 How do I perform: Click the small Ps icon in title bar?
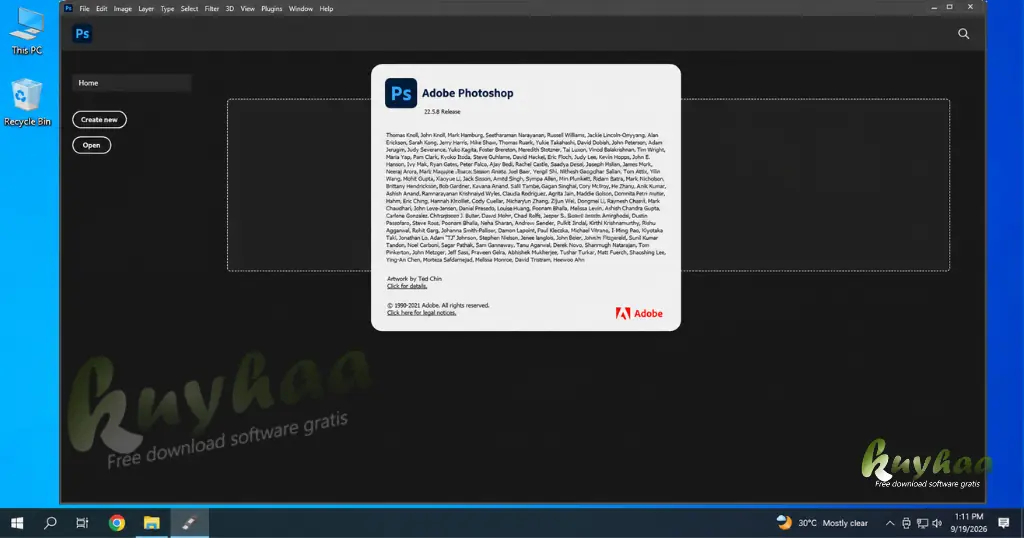click(69, 8)
